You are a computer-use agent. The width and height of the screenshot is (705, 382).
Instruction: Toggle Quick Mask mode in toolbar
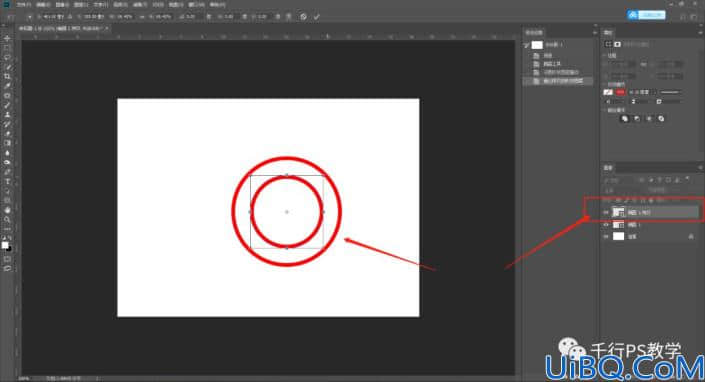(x=7, y=259)
